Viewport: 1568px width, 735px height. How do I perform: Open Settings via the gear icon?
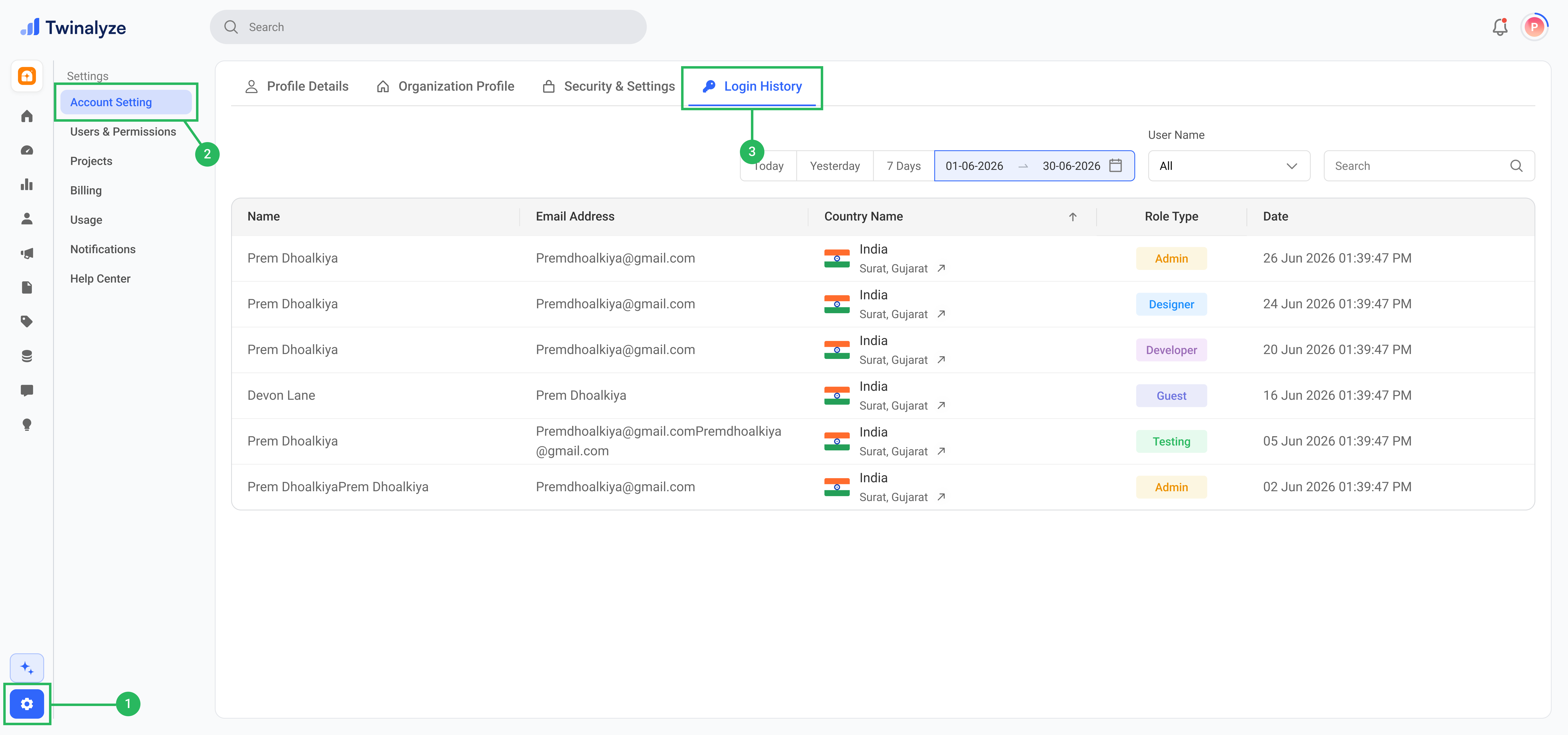coord(27,704)
